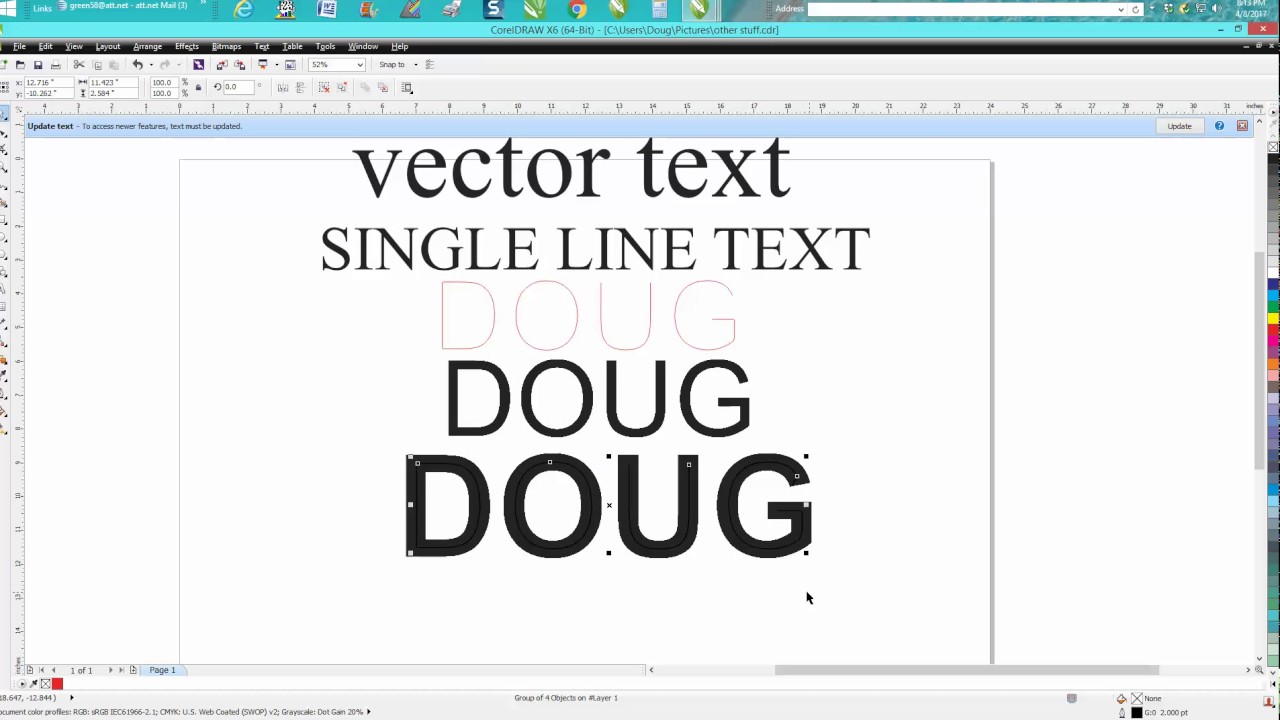Click the taskbar Address input box

(x=961, y=9)
